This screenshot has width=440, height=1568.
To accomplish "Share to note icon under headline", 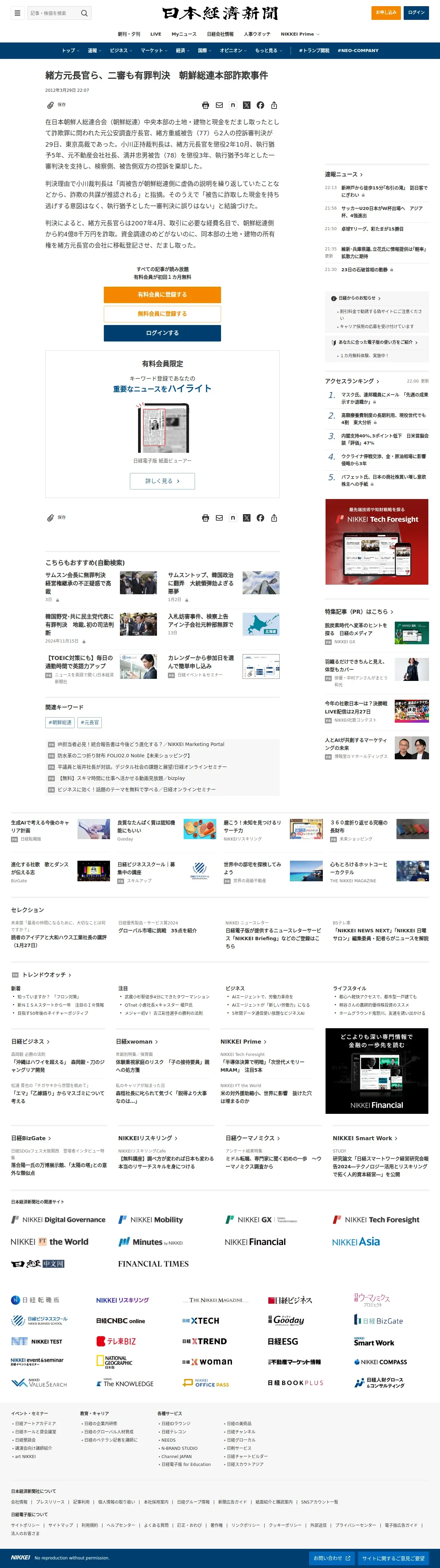I will [233, 105].
